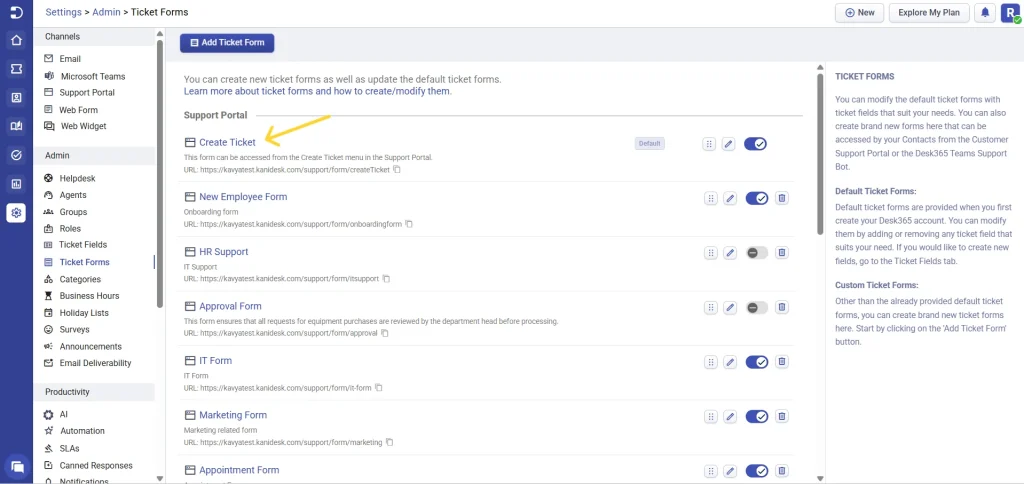Click the Create Ticket reorder grip handle
Image resolution: width=1024 pixels, height=484 pixels.
709,144
